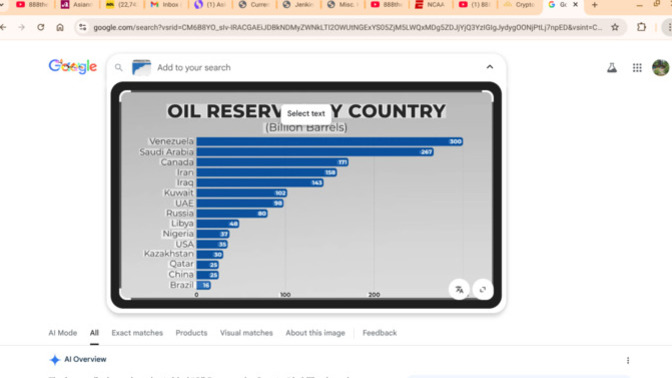Click the Kazakhstan label in chart
672x378 pixels.
168,254
